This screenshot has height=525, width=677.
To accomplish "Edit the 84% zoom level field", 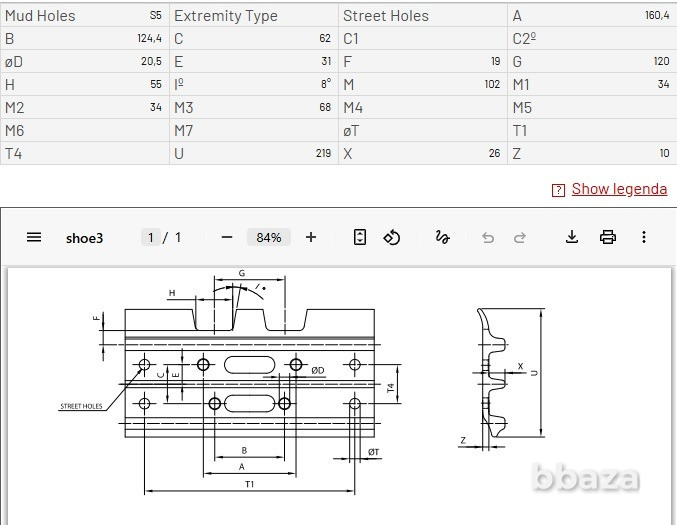I will click(x=269, y=237).
